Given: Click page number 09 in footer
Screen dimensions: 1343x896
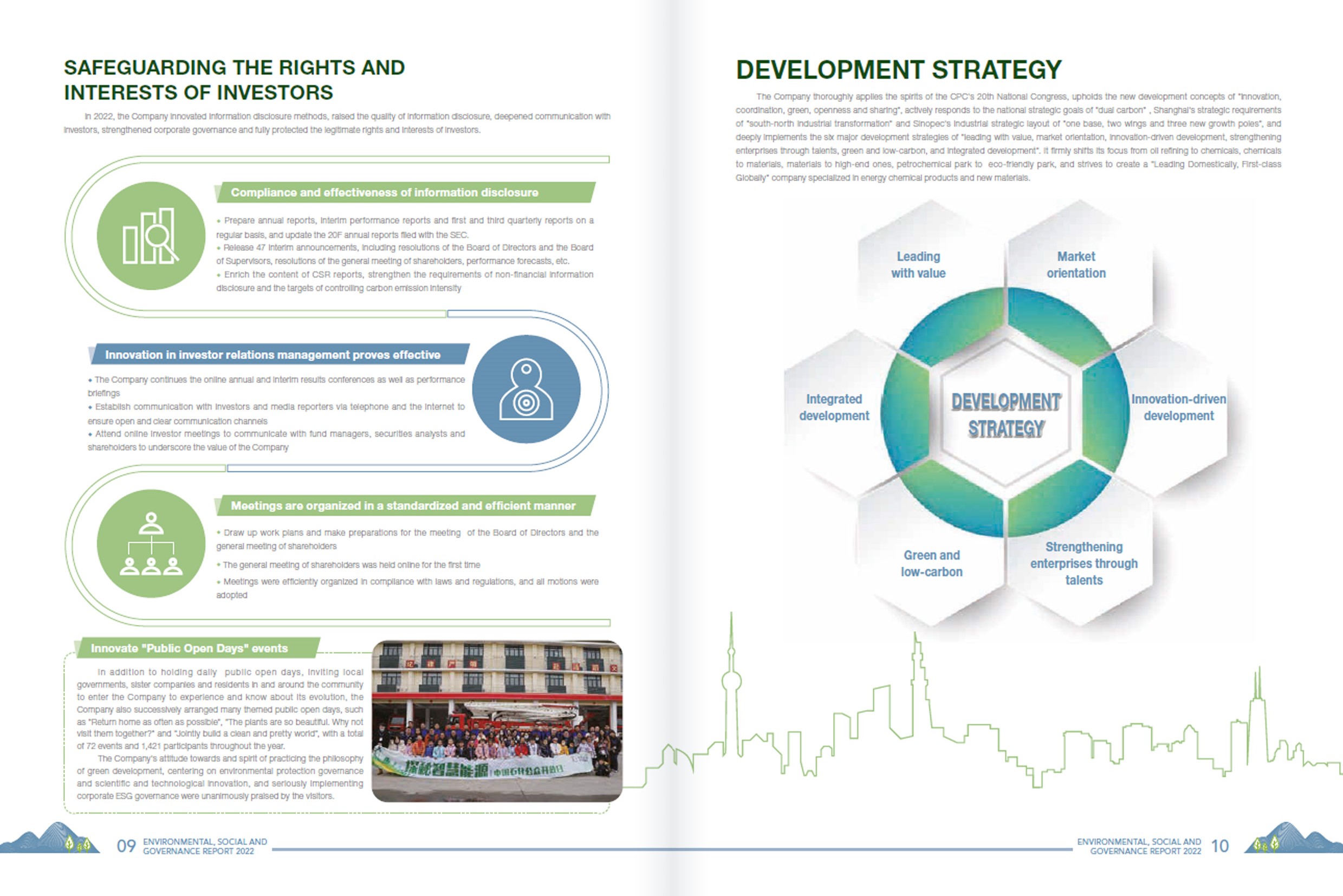Looking at the screenshot, I should tap(126, 846).
